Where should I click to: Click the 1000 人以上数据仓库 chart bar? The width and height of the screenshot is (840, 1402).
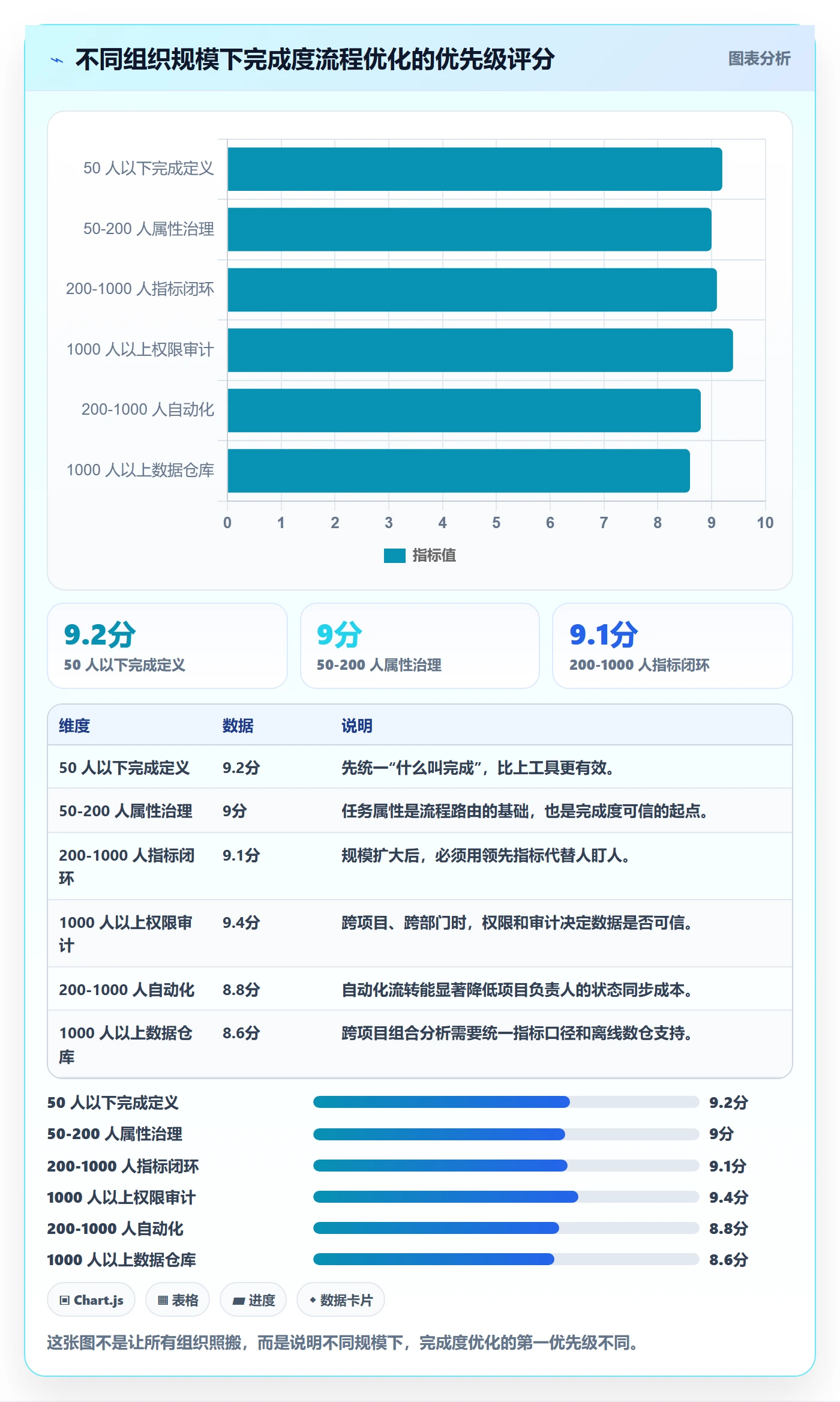(458, 471)
